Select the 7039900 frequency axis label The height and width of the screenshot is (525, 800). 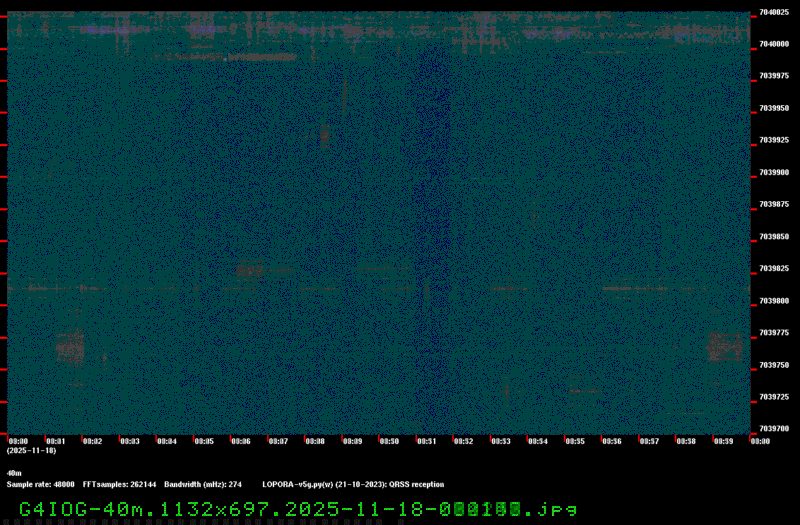774,172
